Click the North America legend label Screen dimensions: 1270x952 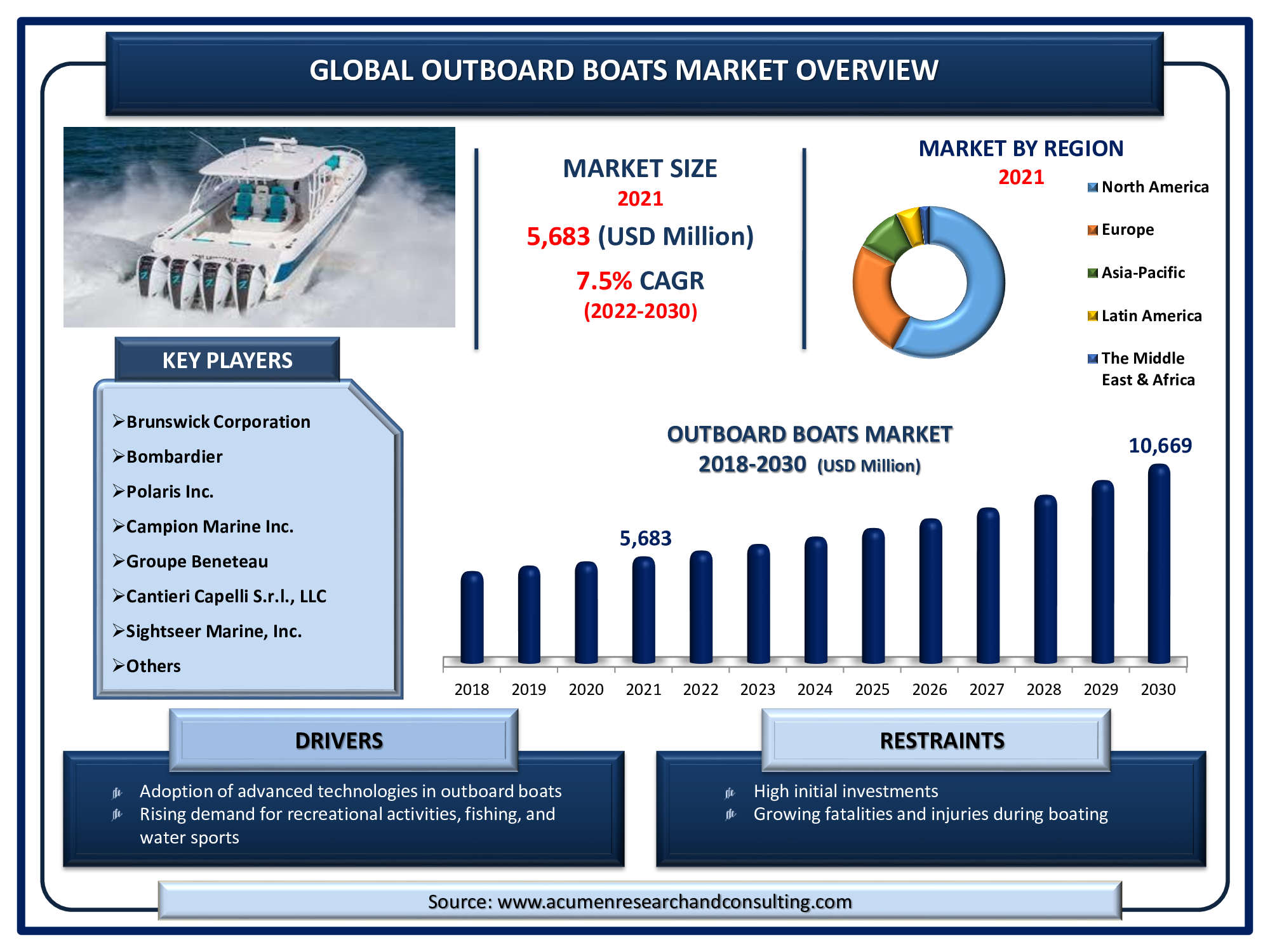[x=1155, y=187]
